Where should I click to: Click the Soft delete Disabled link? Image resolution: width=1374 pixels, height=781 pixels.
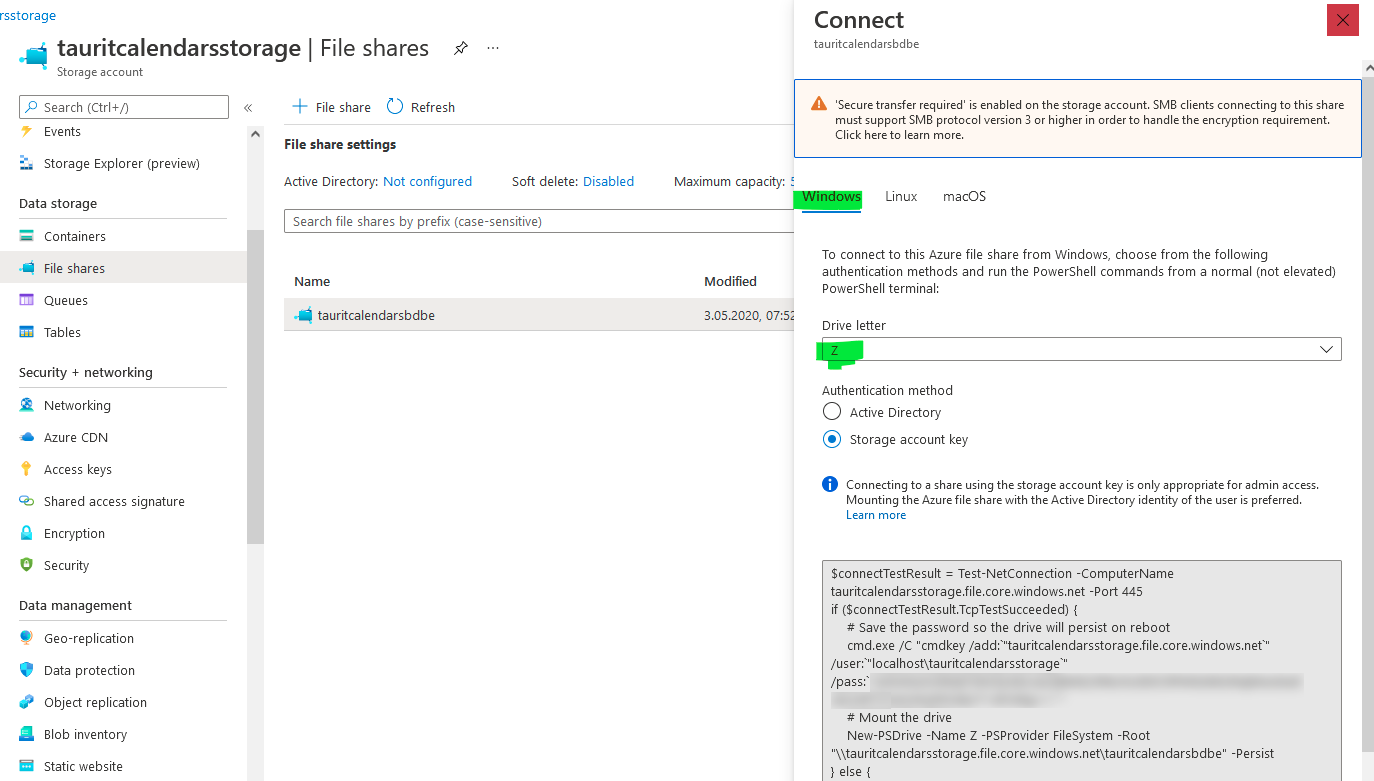[608, 182]
